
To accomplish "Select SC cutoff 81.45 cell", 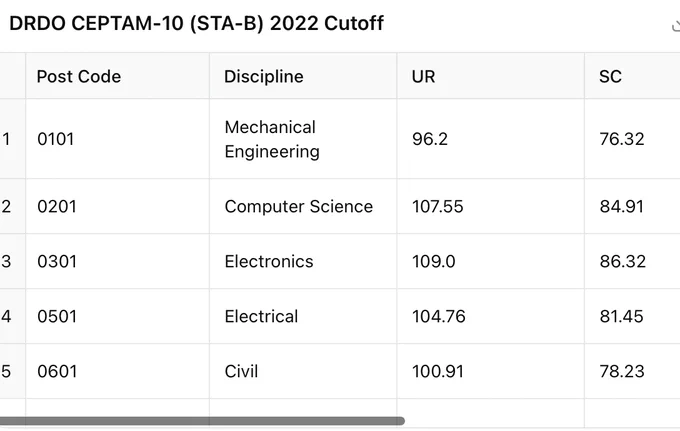I will (632, 317).
